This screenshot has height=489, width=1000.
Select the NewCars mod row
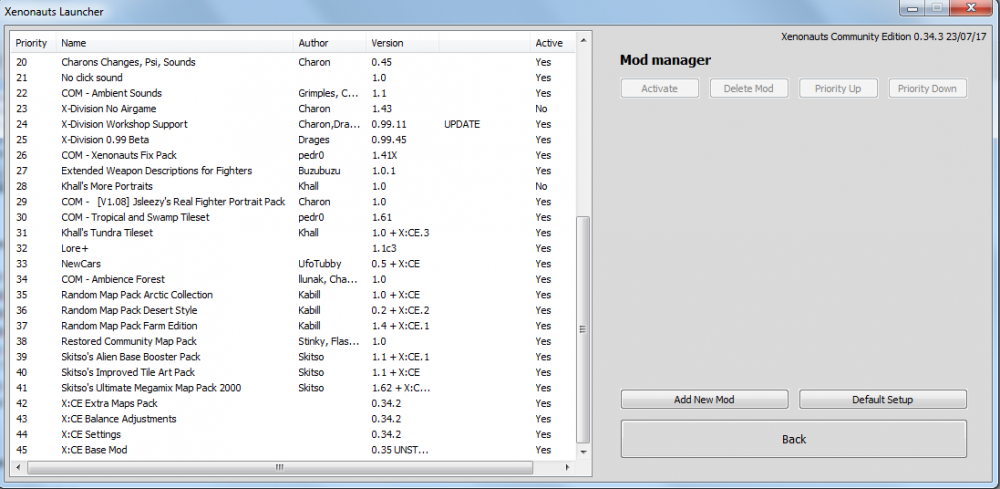(x=293, y=264)
